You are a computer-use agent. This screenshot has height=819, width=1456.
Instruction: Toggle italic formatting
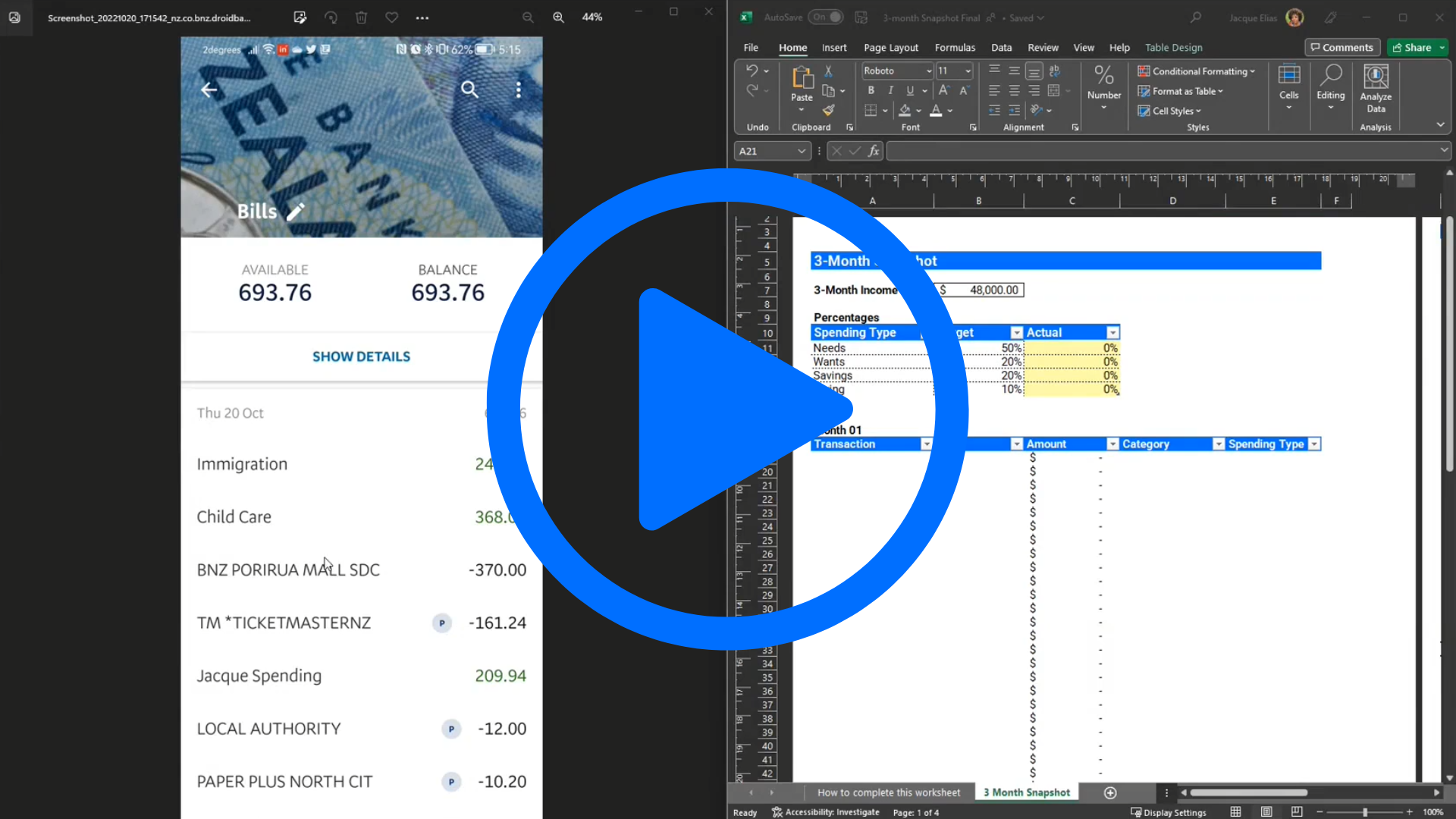click(x=890, y=90)
